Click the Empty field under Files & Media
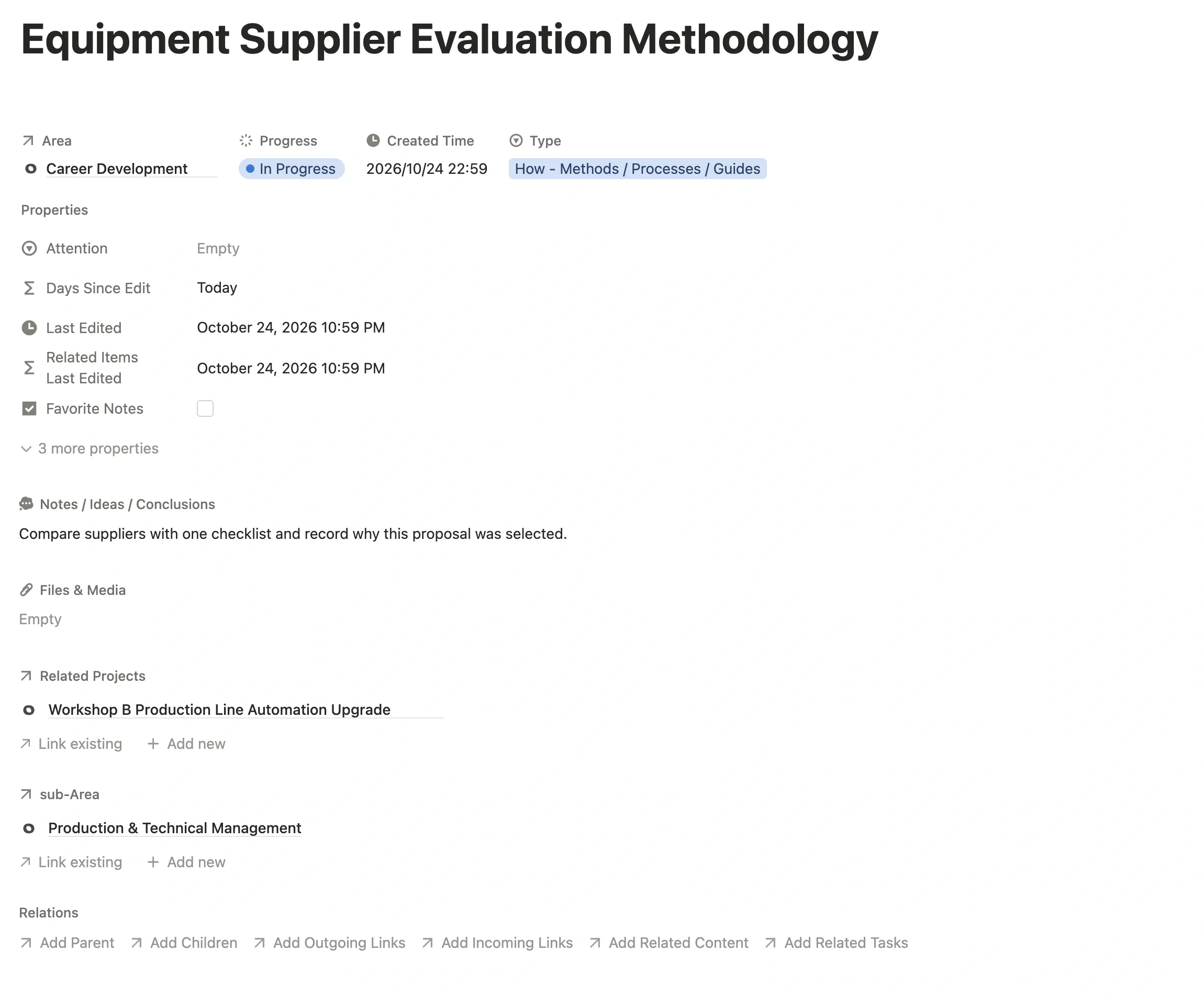Image resolution: width=1204 pixels, height=995 pixels. point(40,619)
